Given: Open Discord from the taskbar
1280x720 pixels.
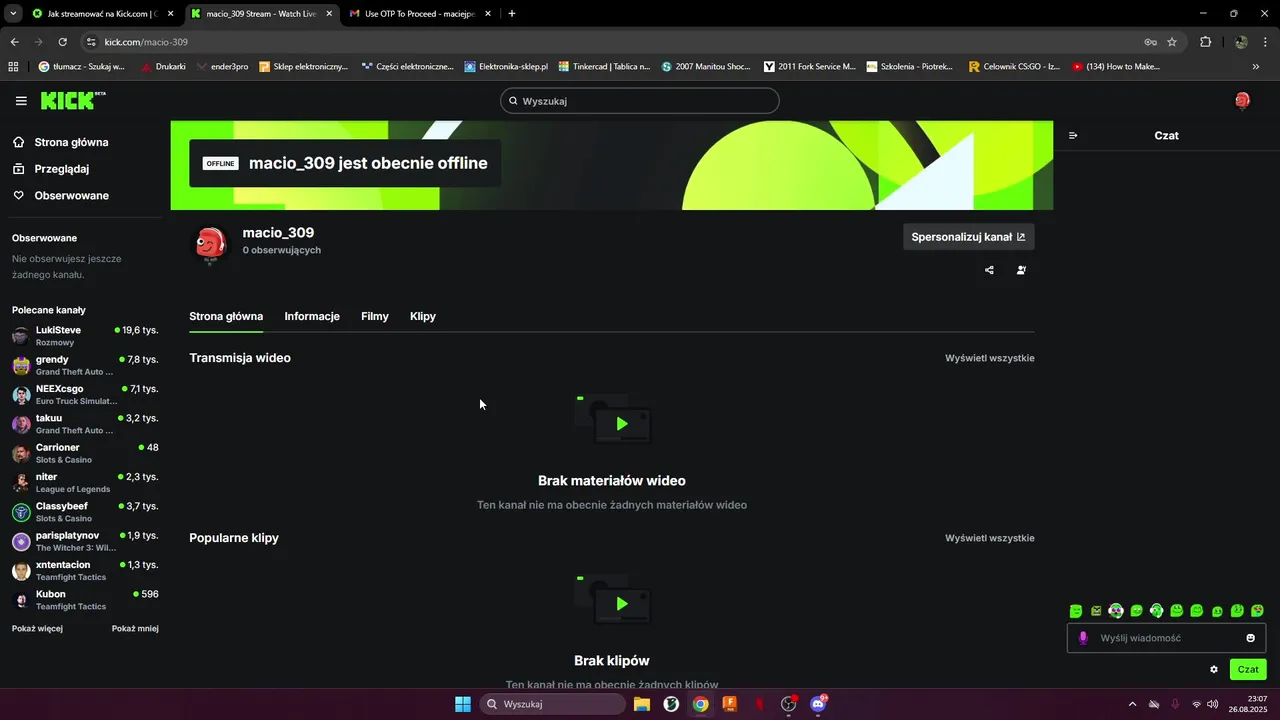Looking at the screenshot, I should [x=818, y=704].
